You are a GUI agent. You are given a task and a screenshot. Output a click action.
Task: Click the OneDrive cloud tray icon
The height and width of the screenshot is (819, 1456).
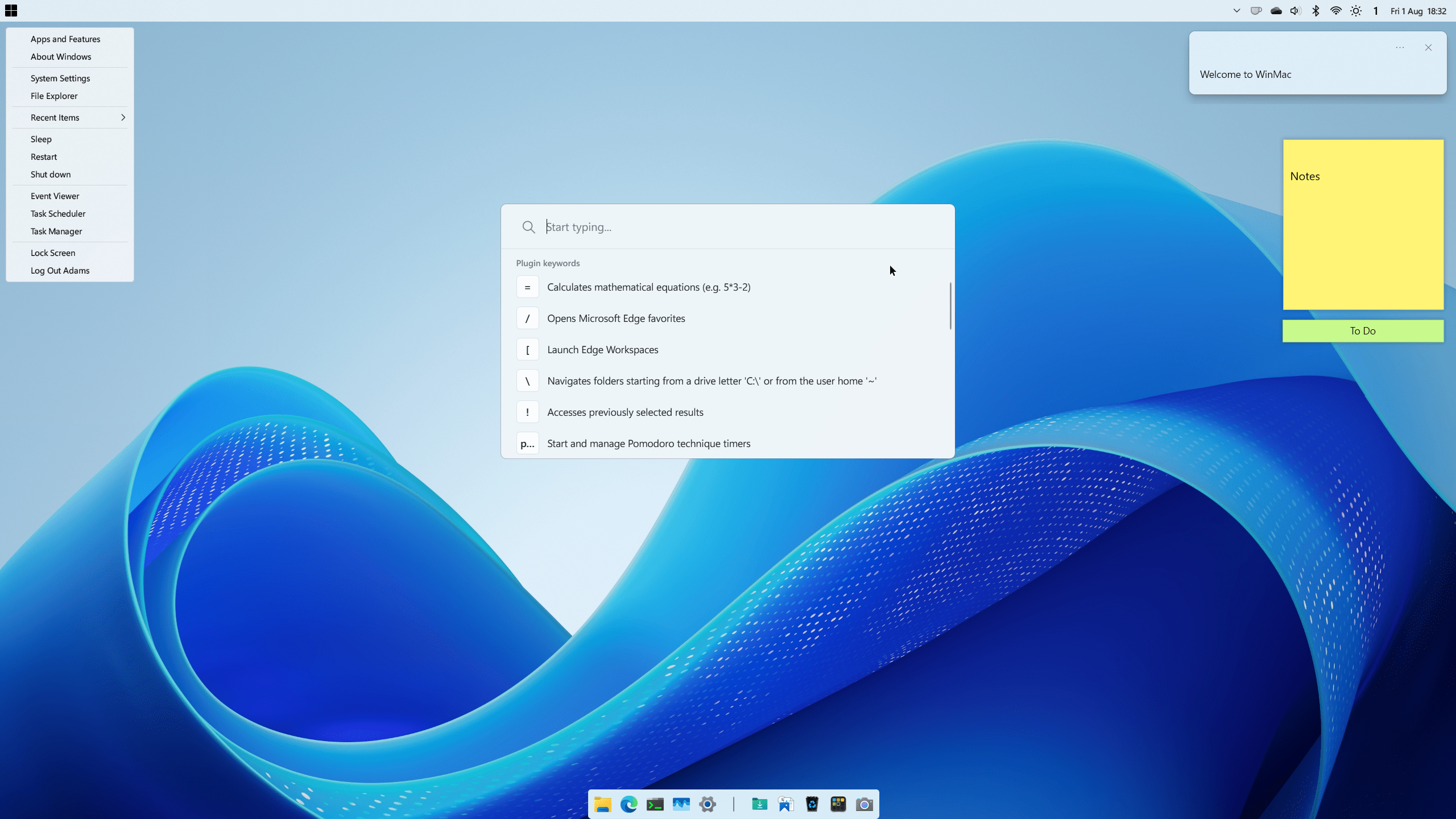[1276, 11]
